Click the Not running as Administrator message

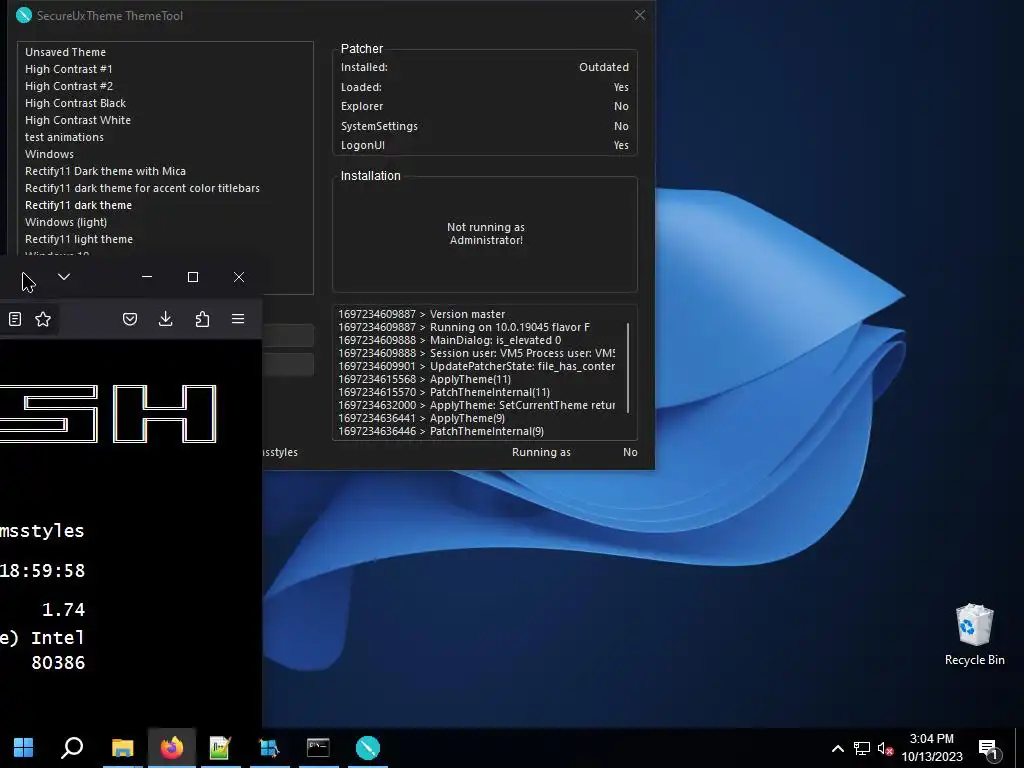click(x=485, y=233)
